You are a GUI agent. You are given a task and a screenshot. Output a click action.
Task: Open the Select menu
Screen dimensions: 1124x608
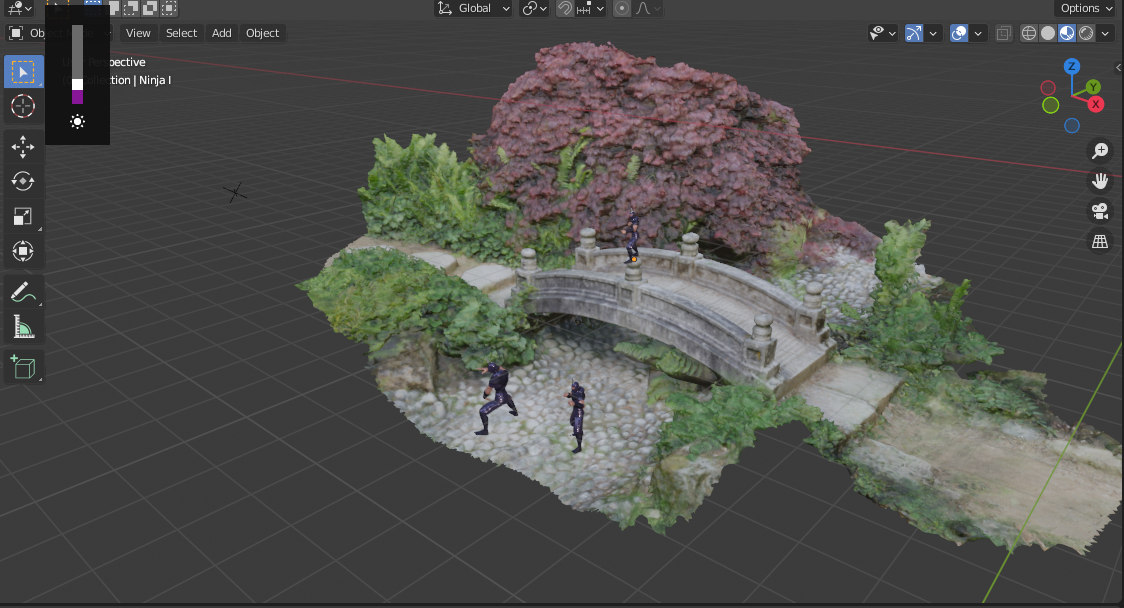[181, 33]
